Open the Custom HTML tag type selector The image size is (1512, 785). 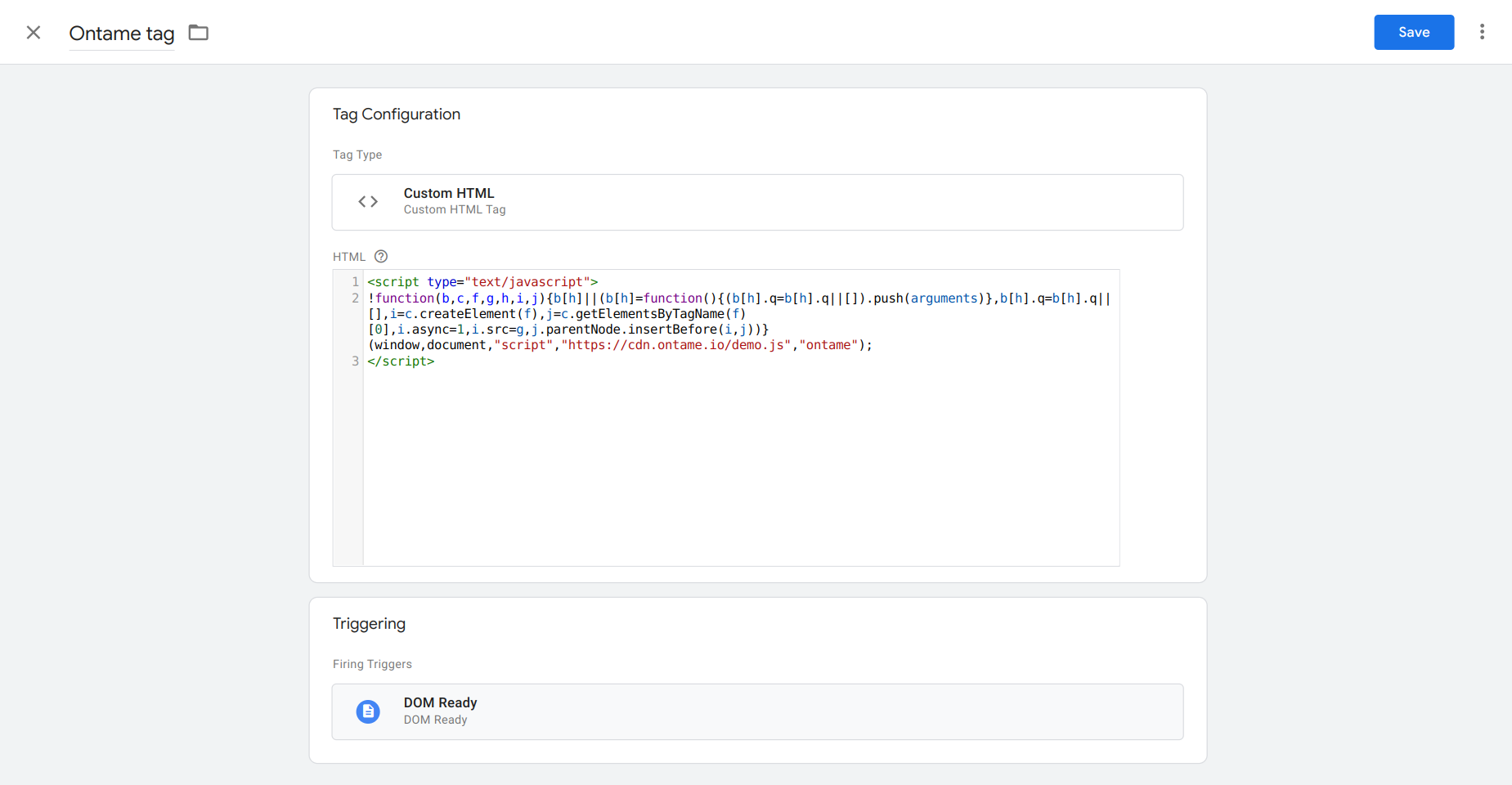[x=757, y=202]
